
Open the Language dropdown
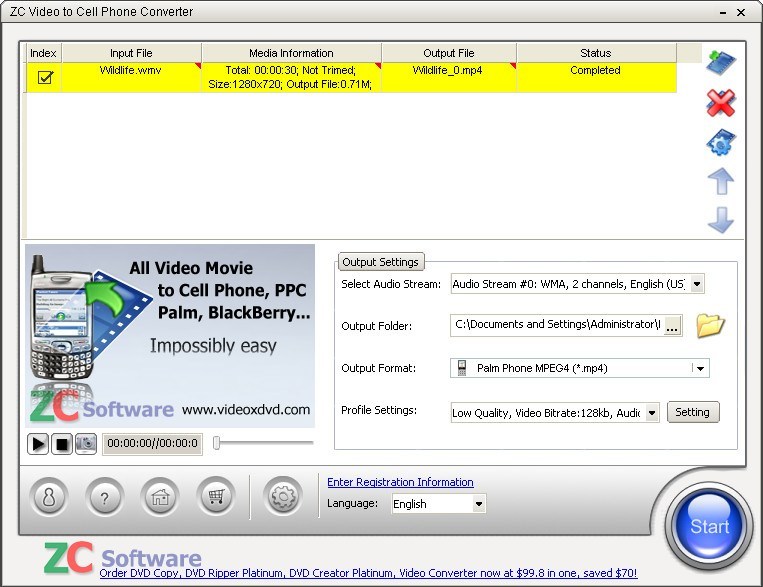coord(479,504)
